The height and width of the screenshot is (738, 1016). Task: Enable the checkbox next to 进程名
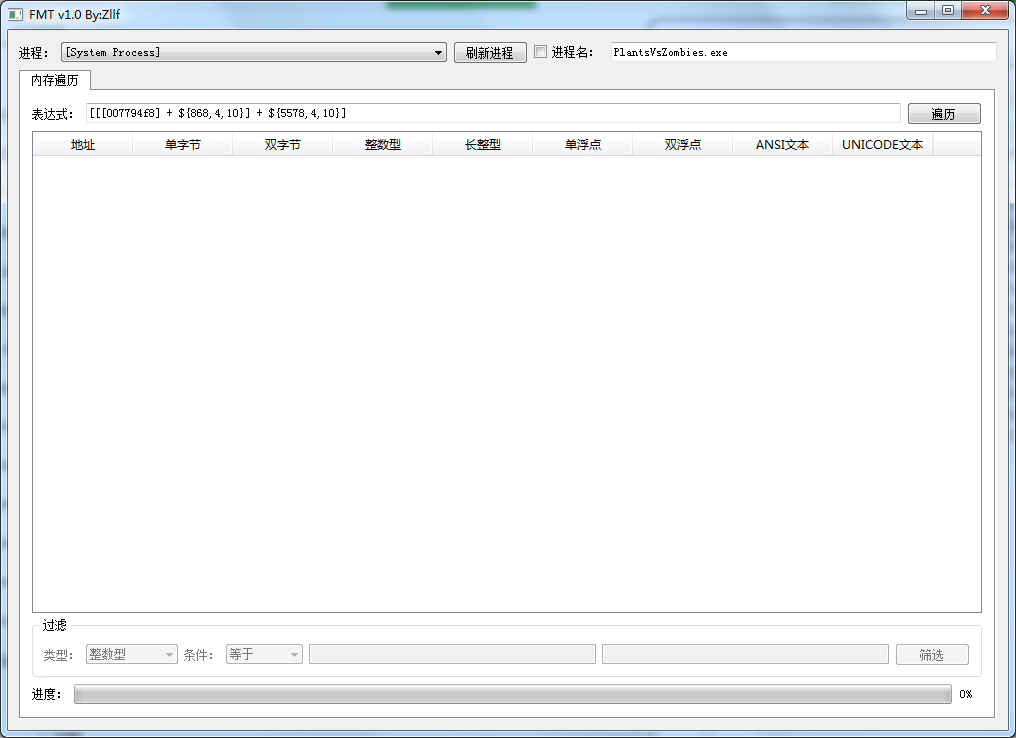pyautogui.click(x=538, y=51)
